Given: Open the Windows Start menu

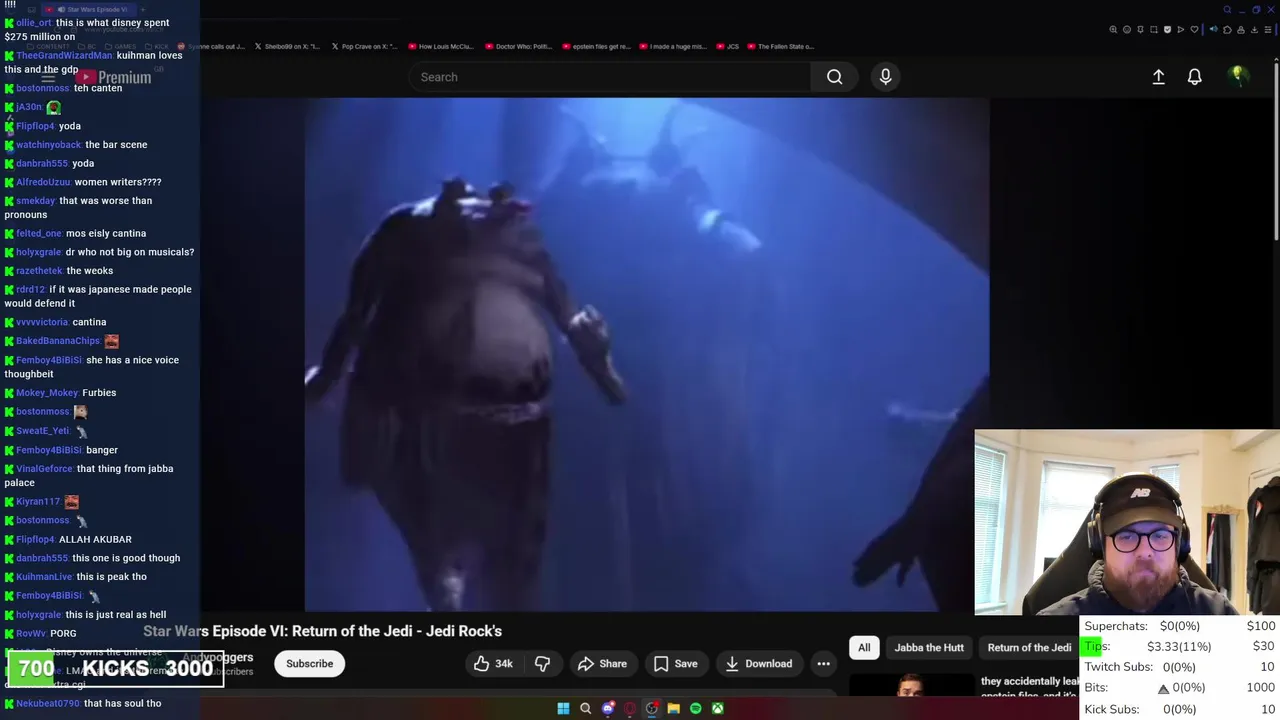Looking at the screenshot, I should (x=563, y=709).
